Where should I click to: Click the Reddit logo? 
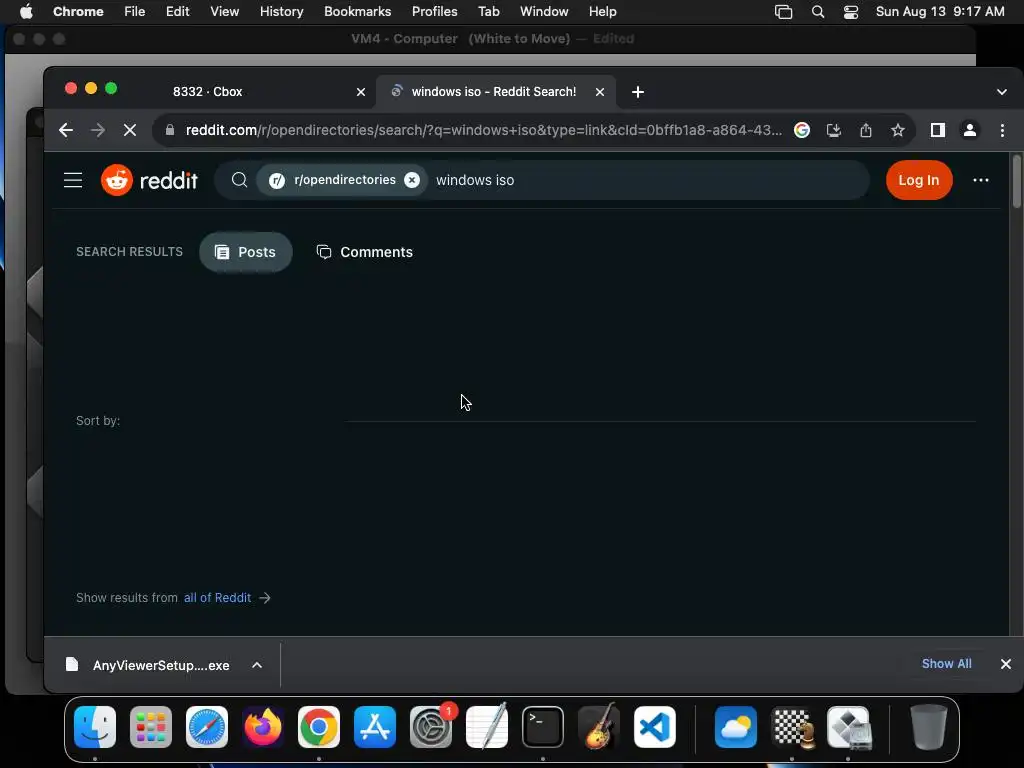click(150, 180)
